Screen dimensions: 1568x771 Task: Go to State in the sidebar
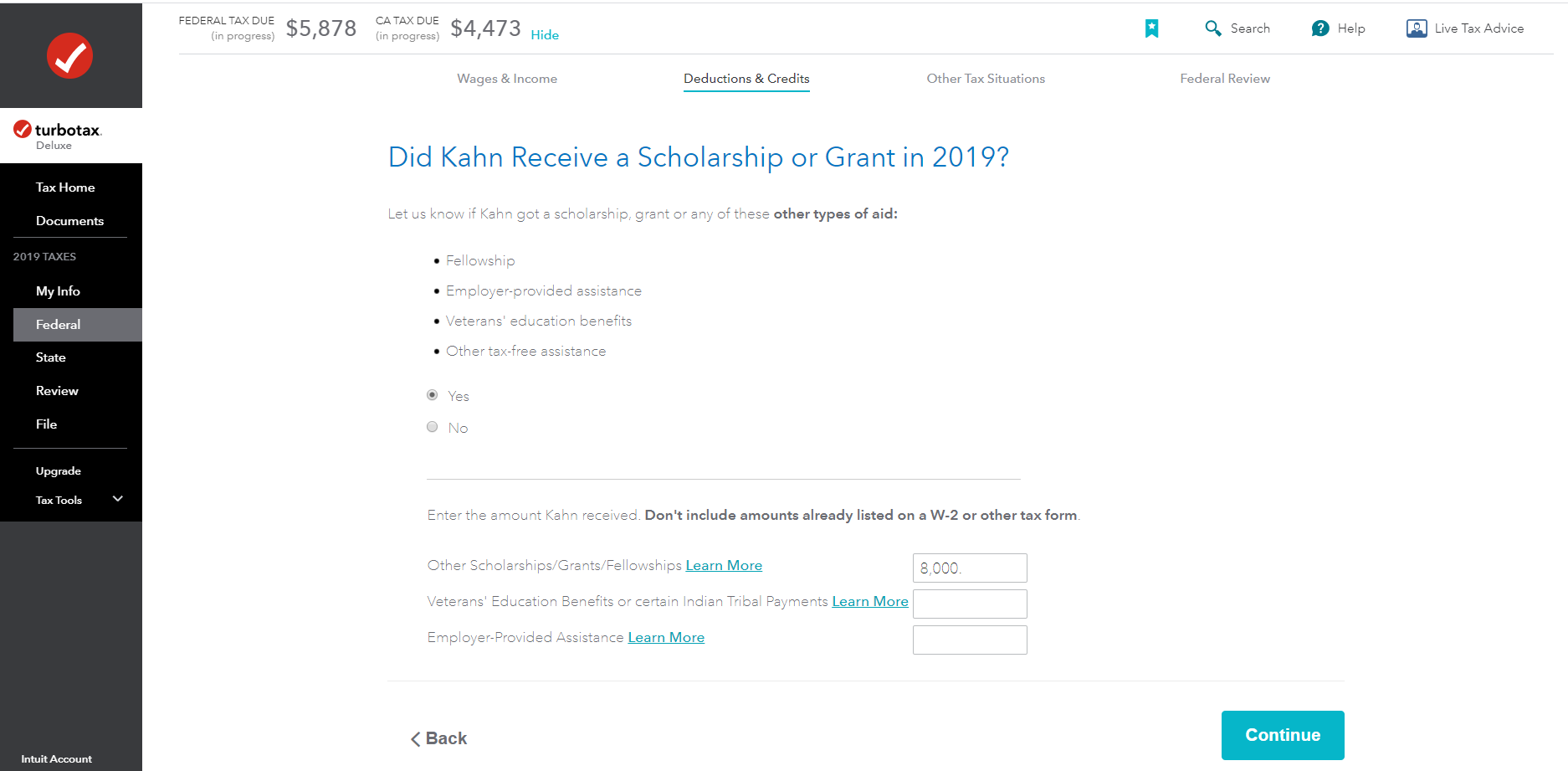[x=51, y=357]
